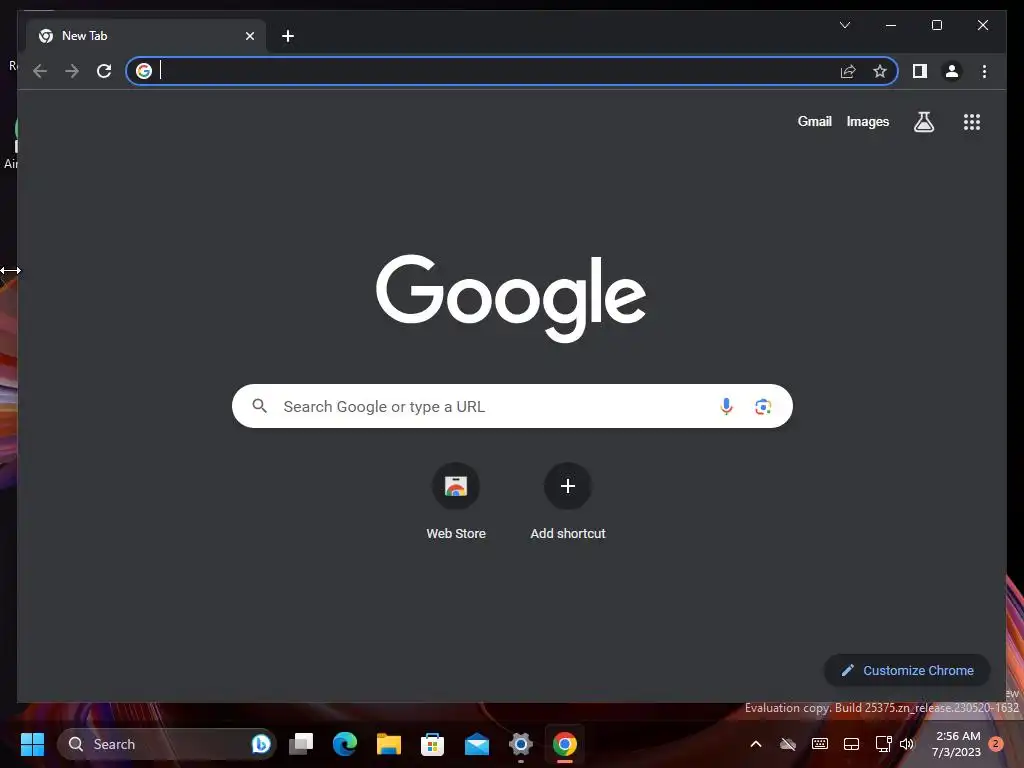Select the New Tab tab

[145, 36]
